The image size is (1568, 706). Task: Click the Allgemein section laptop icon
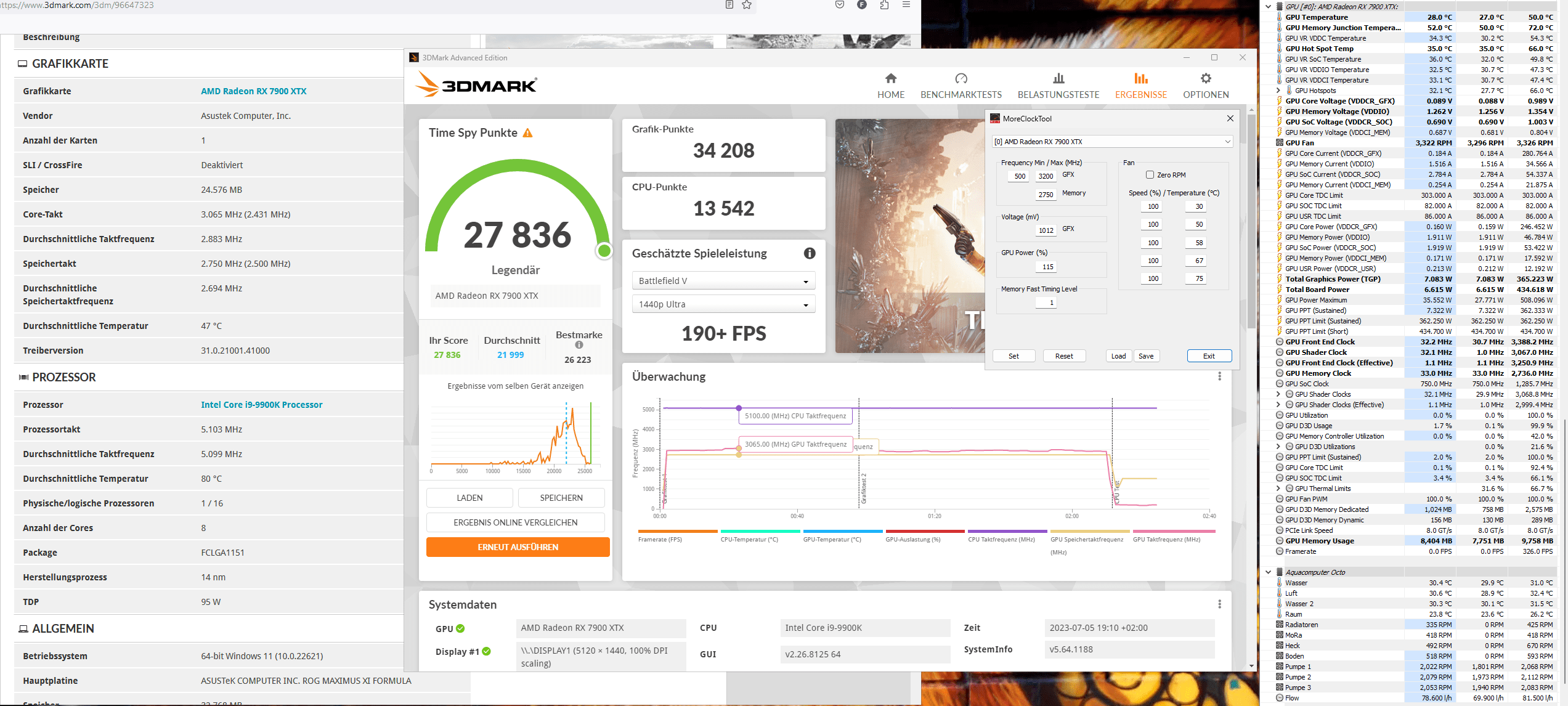point(23,629)
